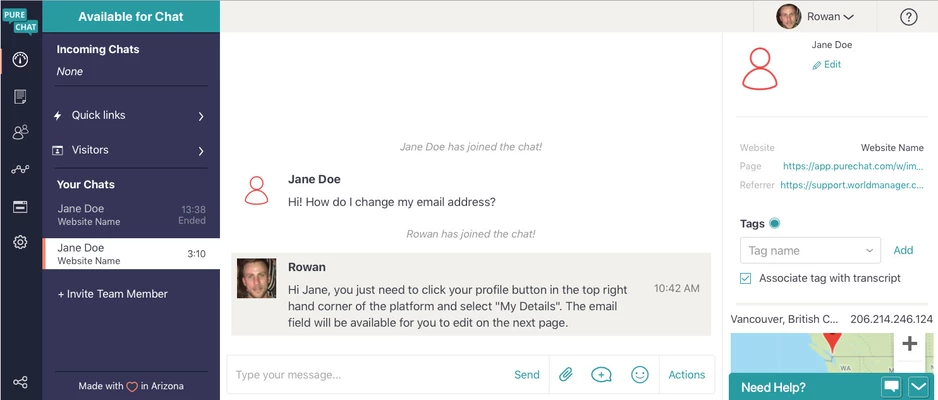
Task: Click the paperclip attach file icon
Action: tap(565, 375)
